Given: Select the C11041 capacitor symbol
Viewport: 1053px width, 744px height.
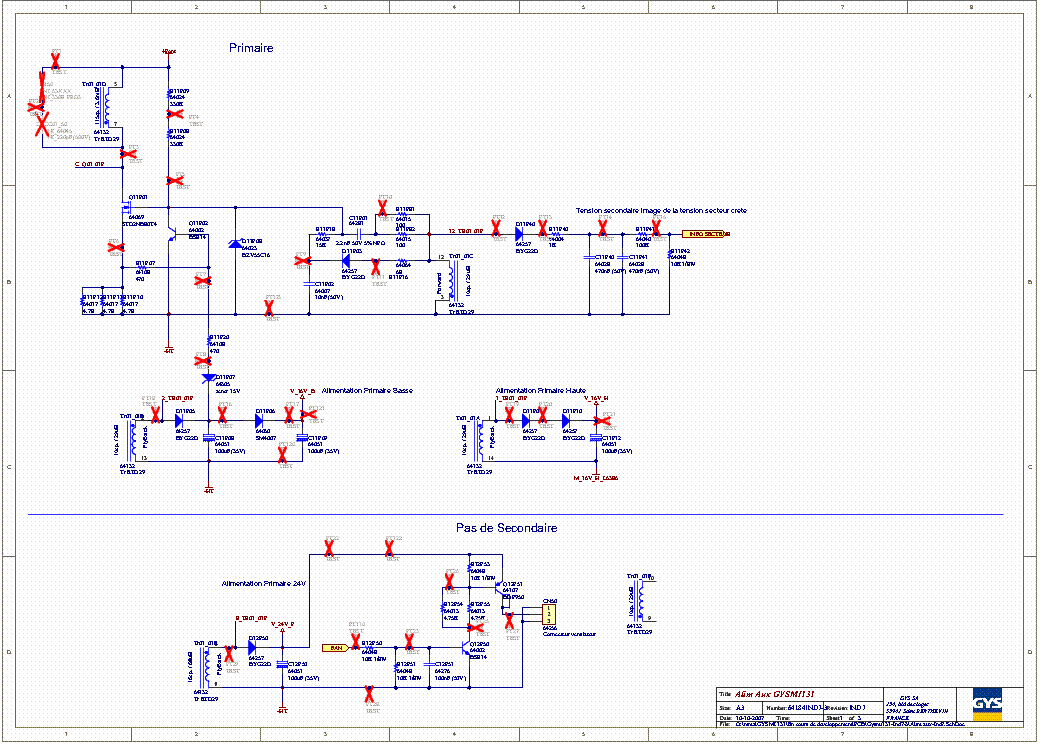Looking at the screenshot, I should tap(623, 257).
